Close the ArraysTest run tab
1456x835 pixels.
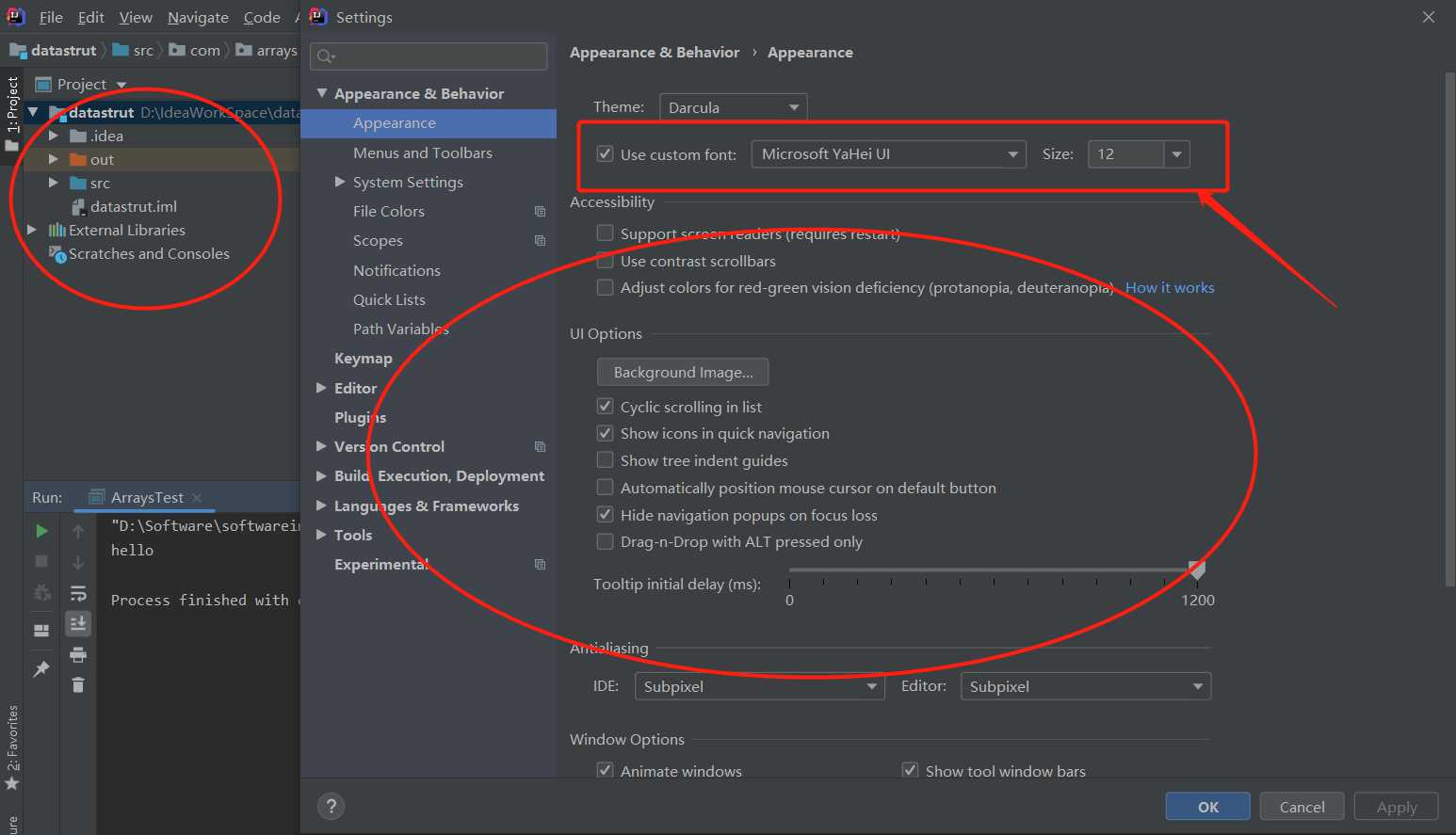pos(197,497)
